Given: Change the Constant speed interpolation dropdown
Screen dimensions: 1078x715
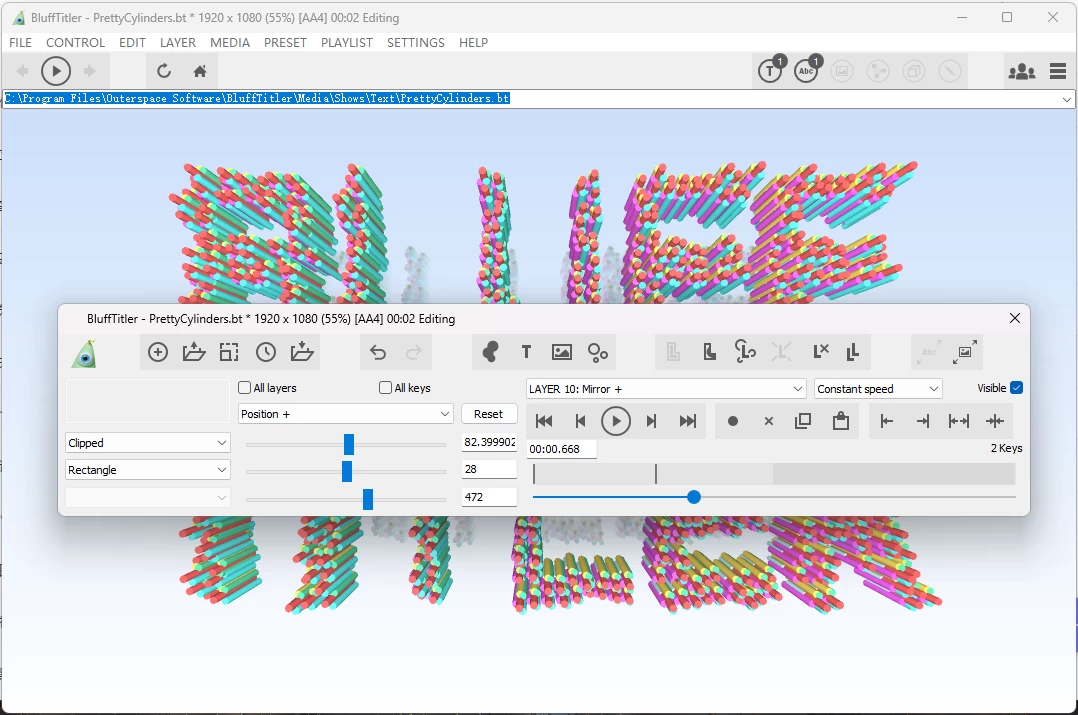Looking at the screenshot, I should point(877,388).
